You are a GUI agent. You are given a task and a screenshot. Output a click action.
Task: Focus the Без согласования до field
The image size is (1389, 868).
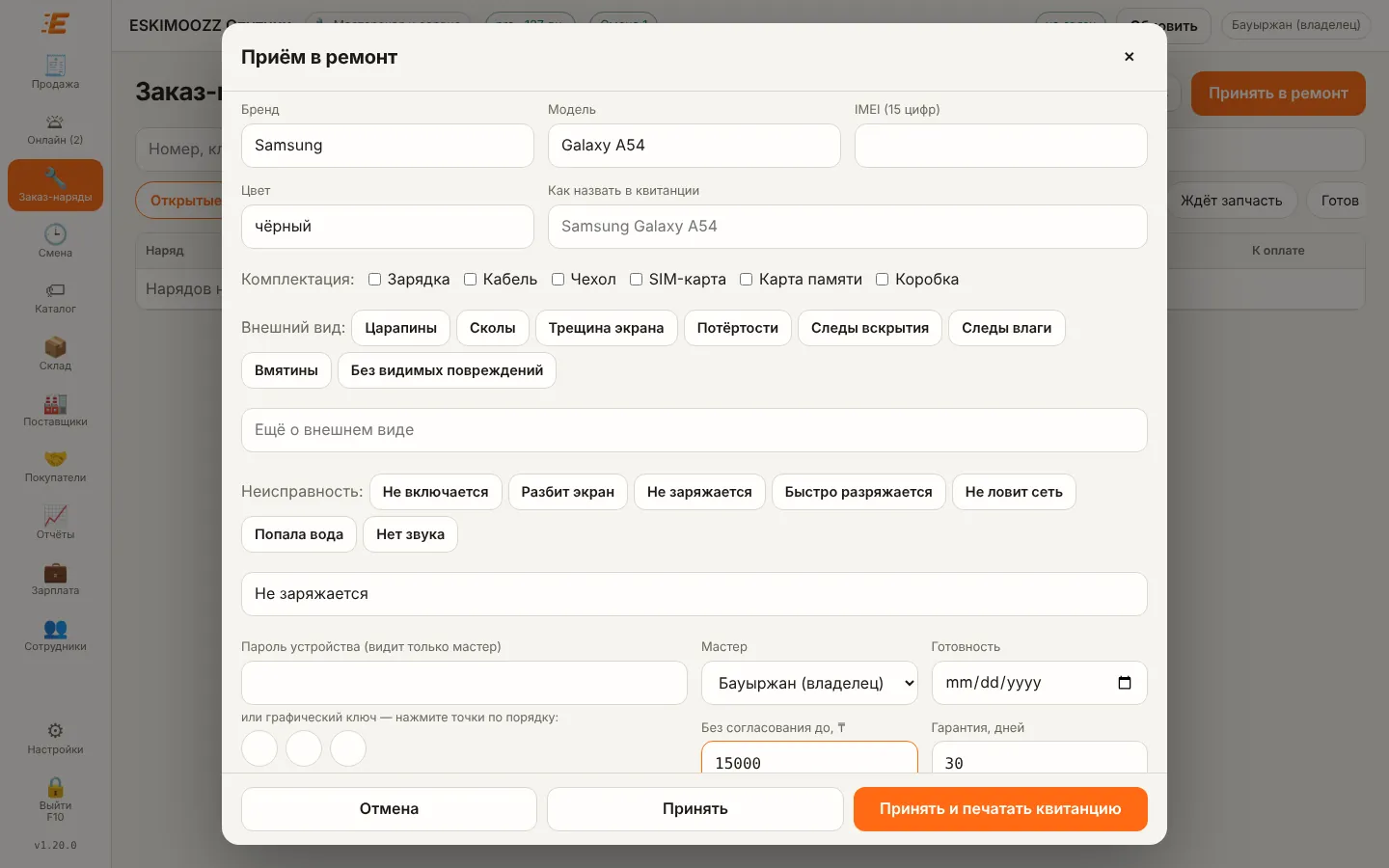[809, 757]
